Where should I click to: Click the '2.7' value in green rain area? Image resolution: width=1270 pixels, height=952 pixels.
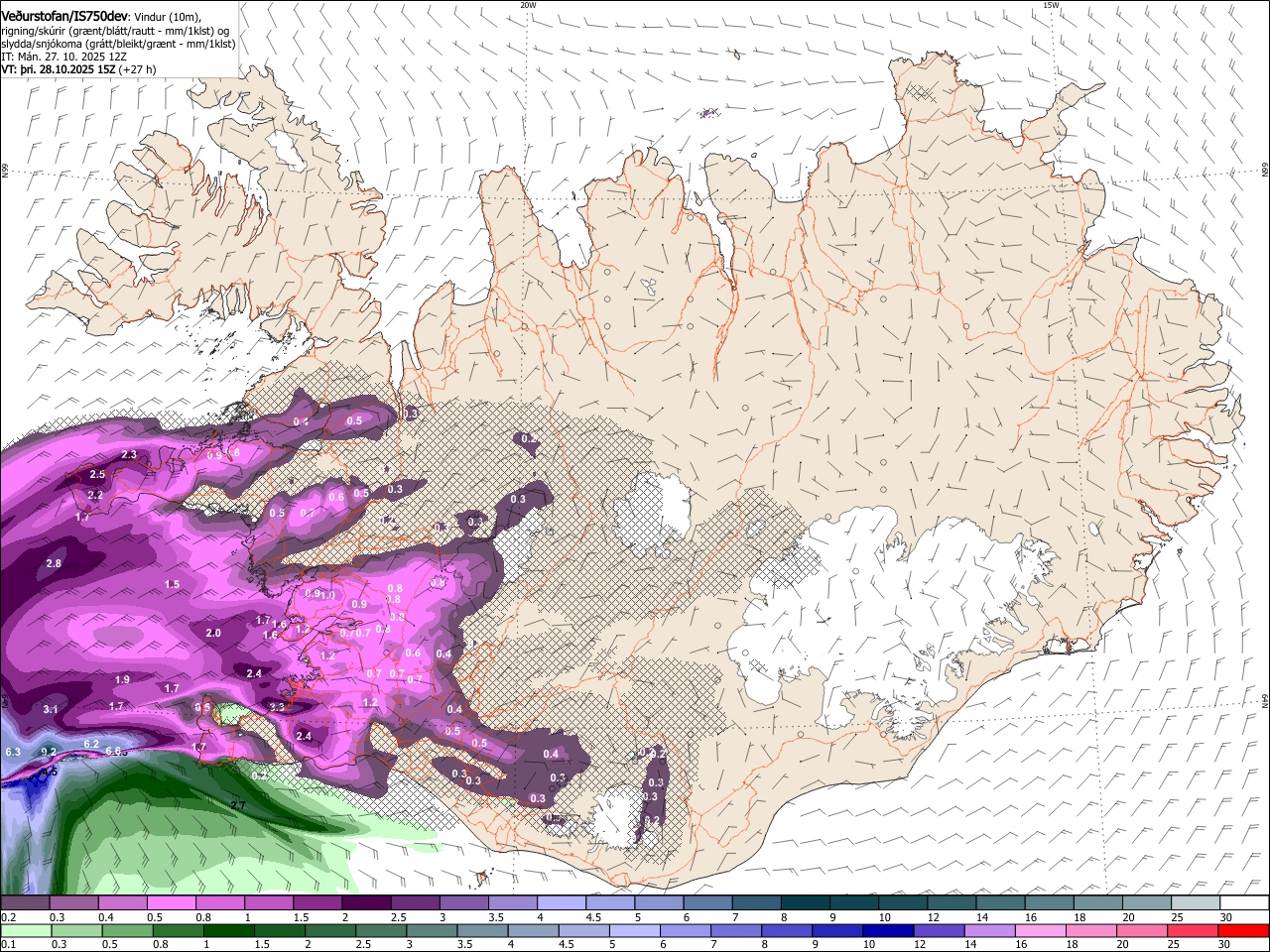pos(238,805)
